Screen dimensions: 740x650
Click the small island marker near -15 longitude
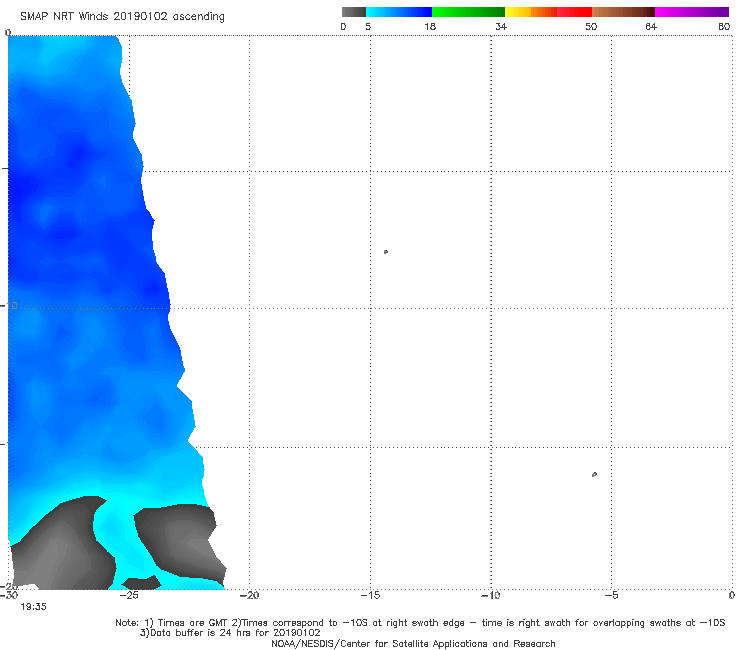point(386,252)
